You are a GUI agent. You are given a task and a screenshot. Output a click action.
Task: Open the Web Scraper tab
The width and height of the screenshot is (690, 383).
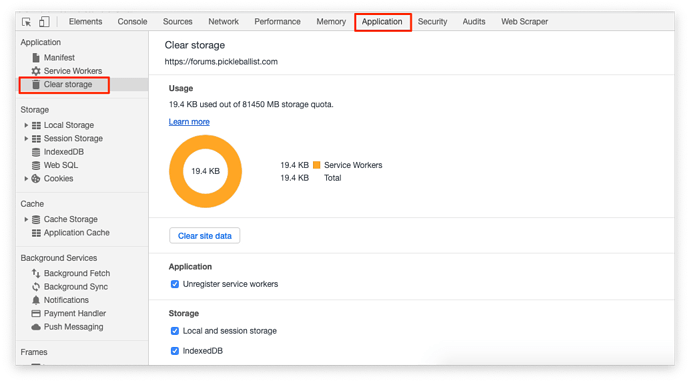[525, 22]
